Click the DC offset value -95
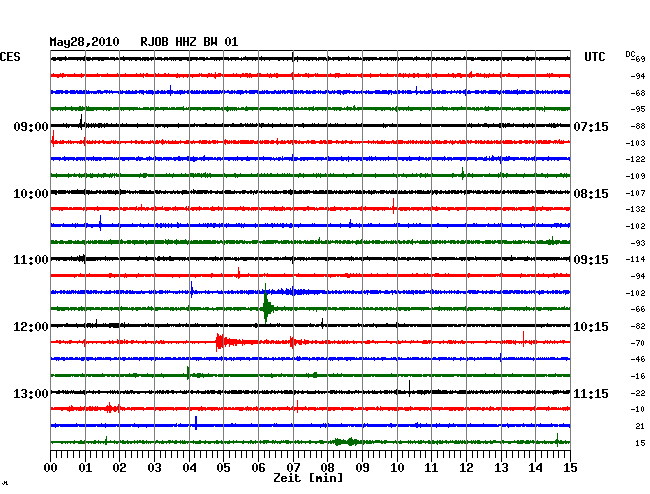The height and width of the screenshot is (494, 650). pyautogui.click(x=638, y=109)
